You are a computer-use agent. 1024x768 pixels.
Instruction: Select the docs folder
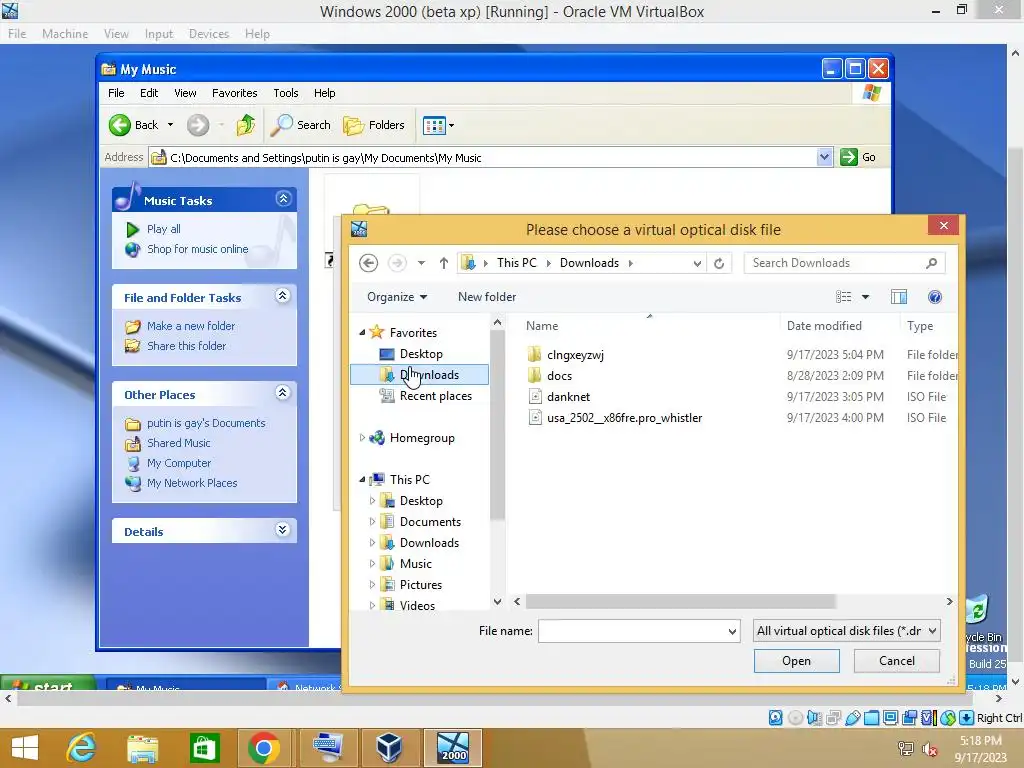tap(559, 376)
